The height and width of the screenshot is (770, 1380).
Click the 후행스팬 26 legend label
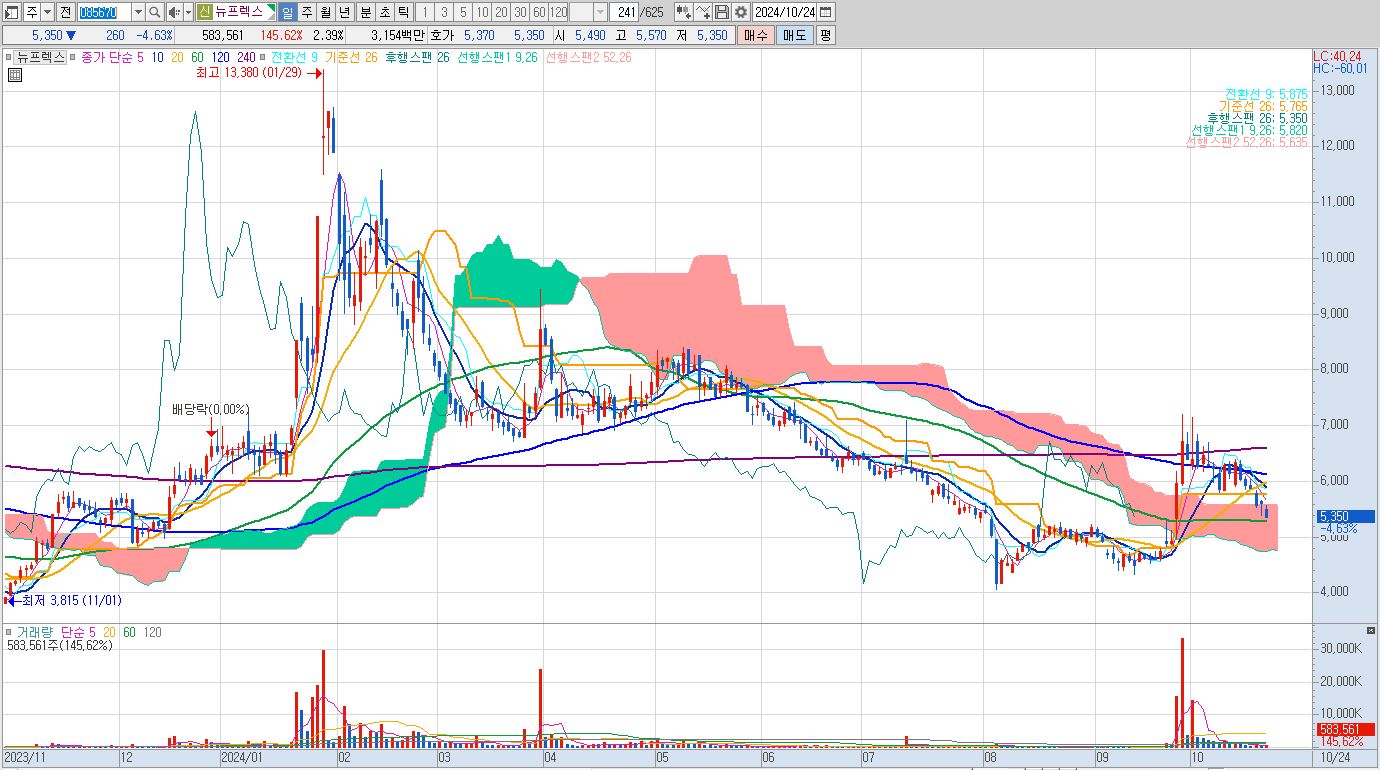(416, 58)
